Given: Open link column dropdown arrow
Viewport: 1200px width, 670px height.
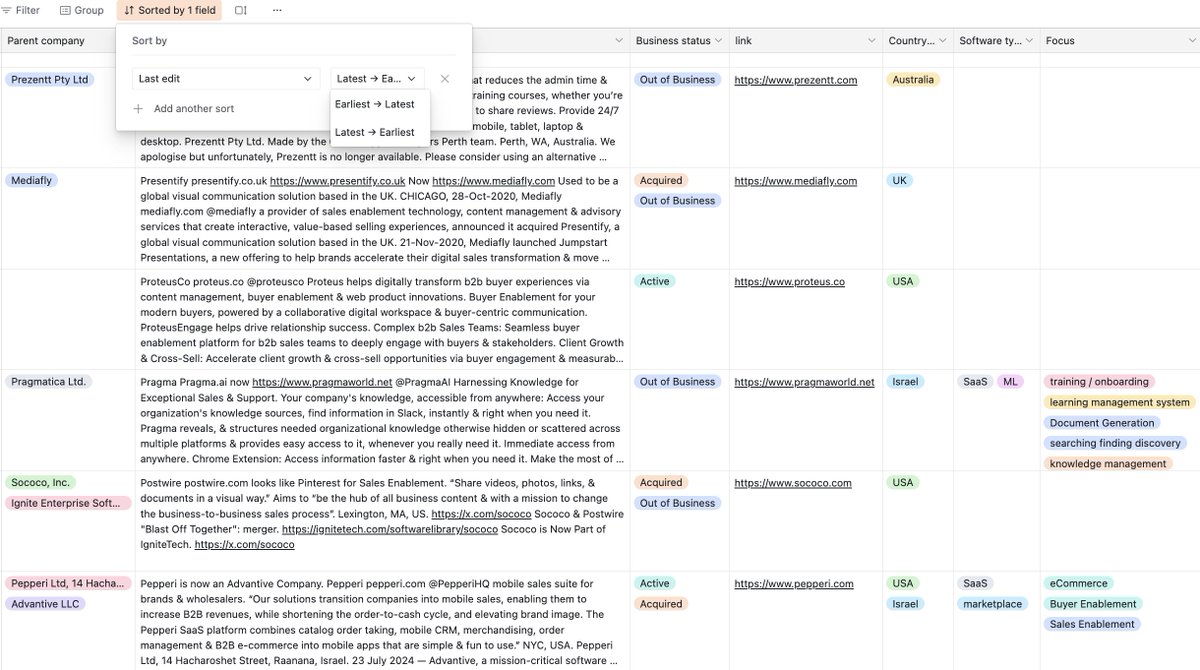Looking at the screenshot, I should pos(871,41).
